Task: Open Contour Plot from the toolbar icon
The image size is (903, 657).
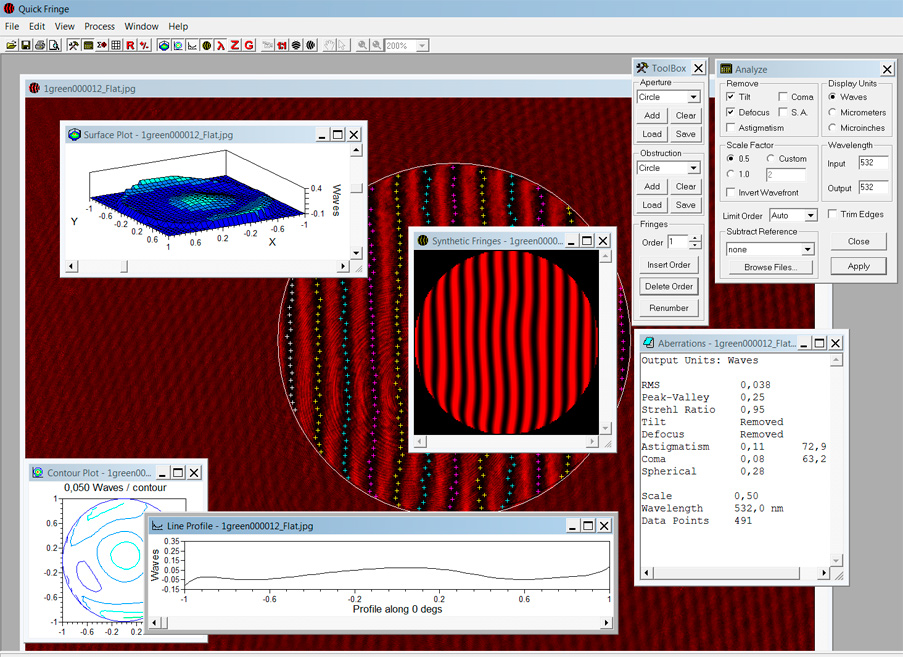Action: 178,45
